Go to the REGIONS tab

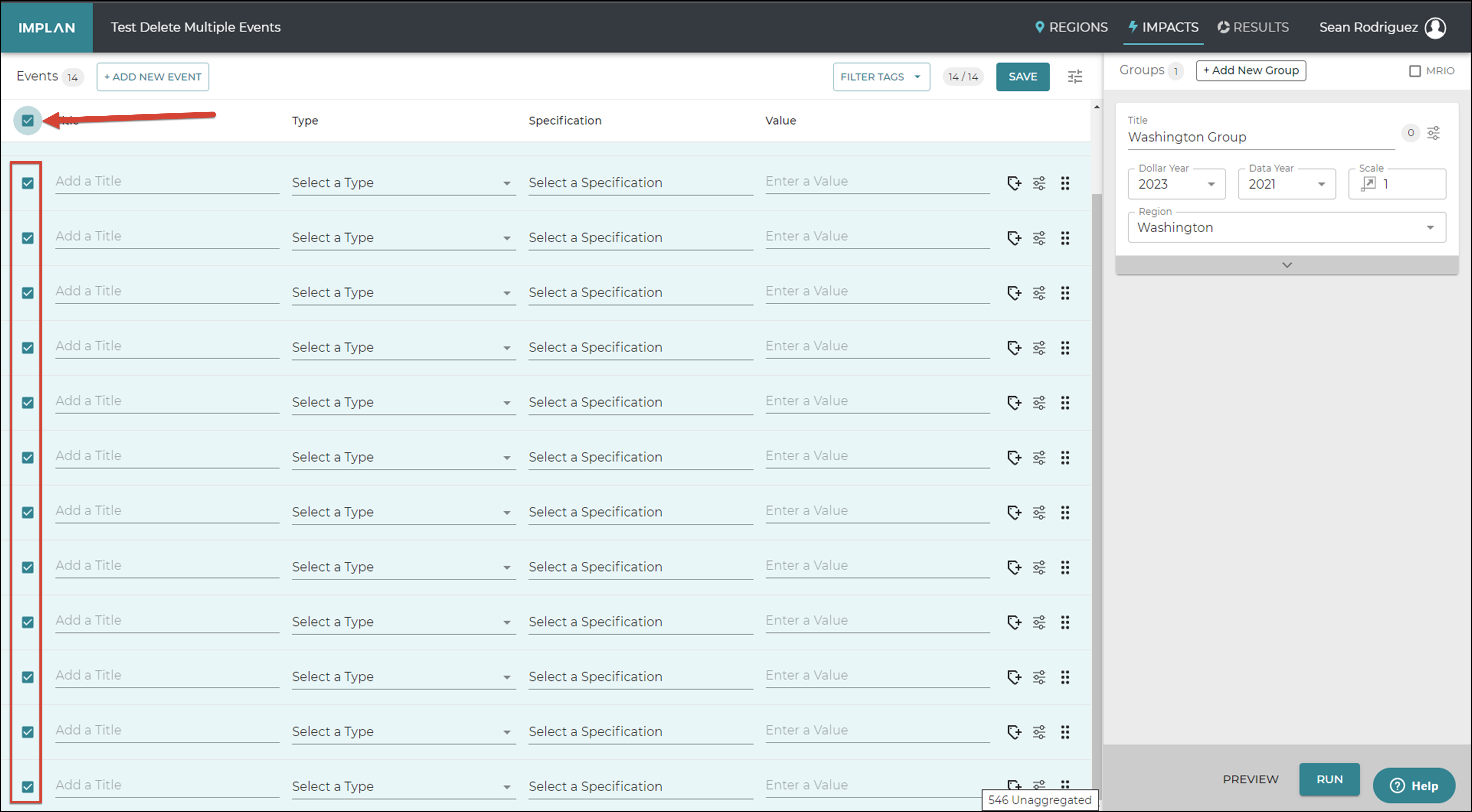click(1071, 27)
